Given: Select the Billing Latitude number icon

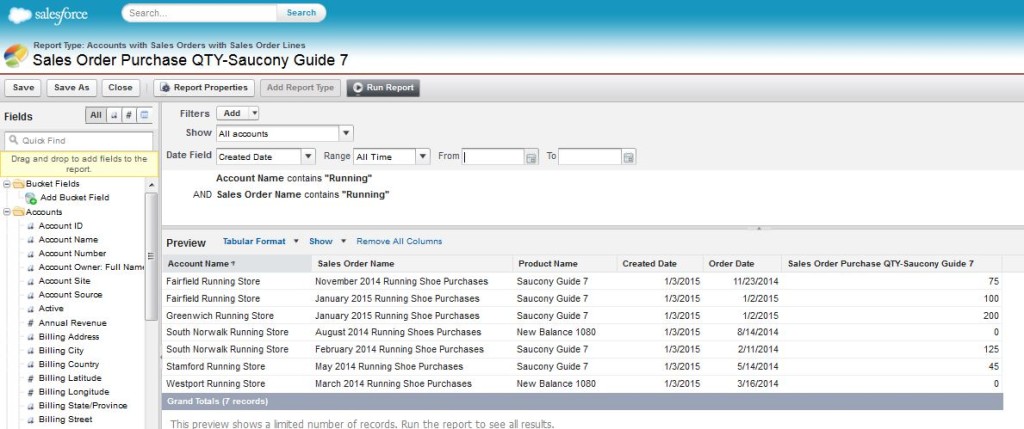Looking at the screenshot, I should point(30,379).
